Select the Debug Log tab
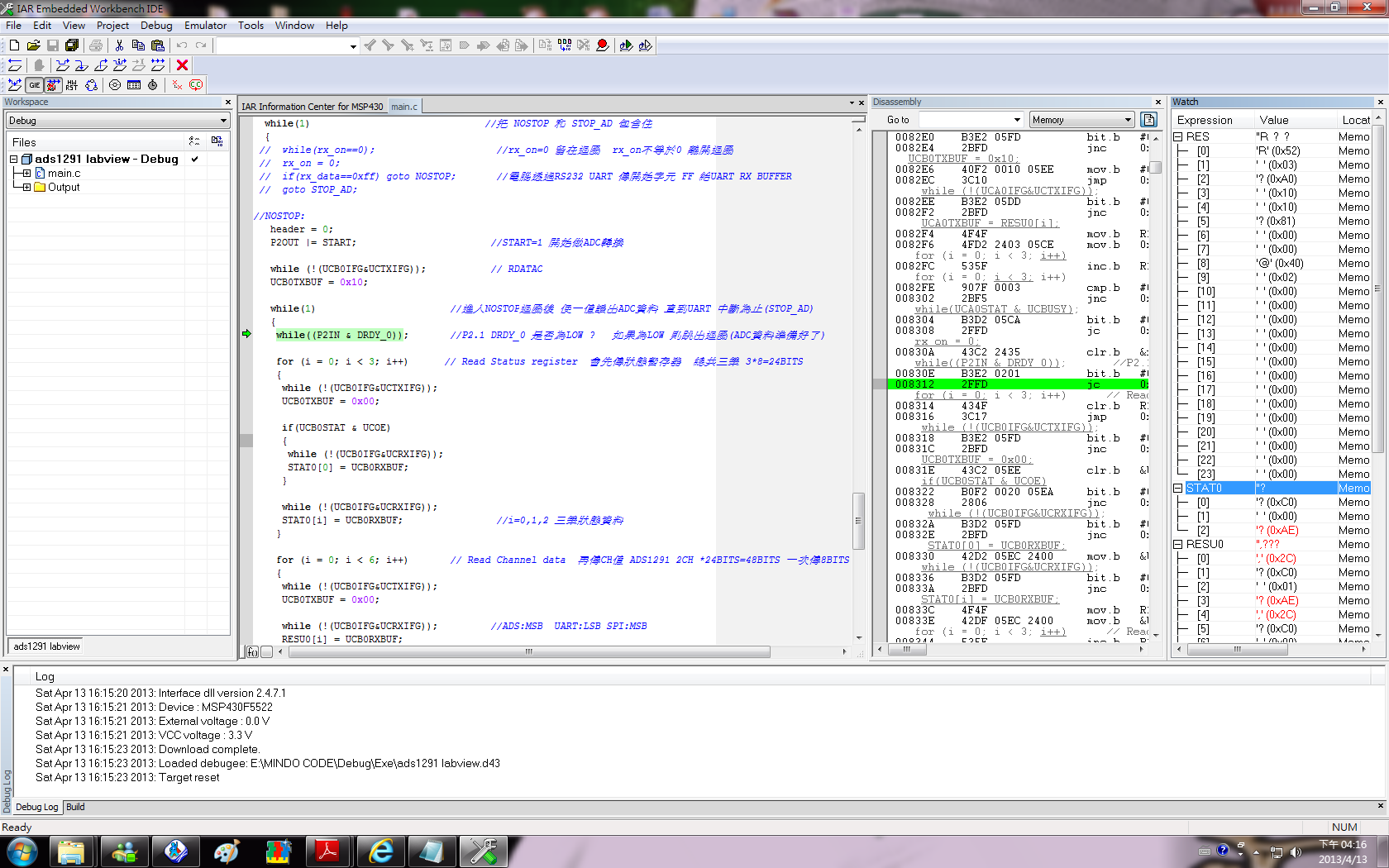This screenshot has width=1389, height=868. point(37,808)
